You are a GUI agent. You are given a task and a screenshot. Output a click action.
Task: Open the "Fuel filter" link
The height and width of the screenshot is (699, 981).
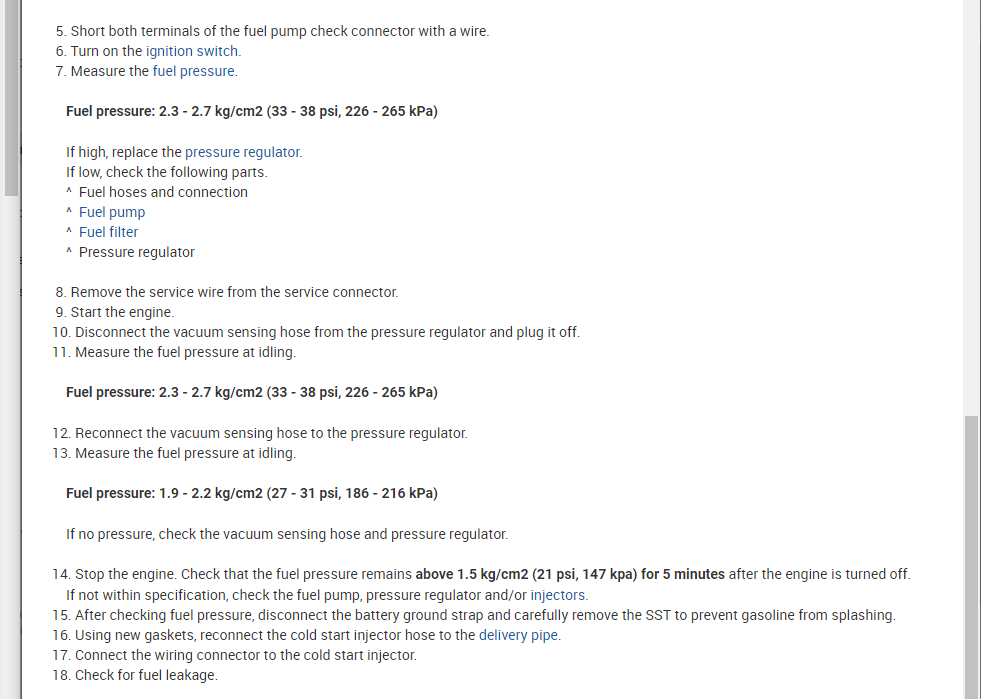108,232
